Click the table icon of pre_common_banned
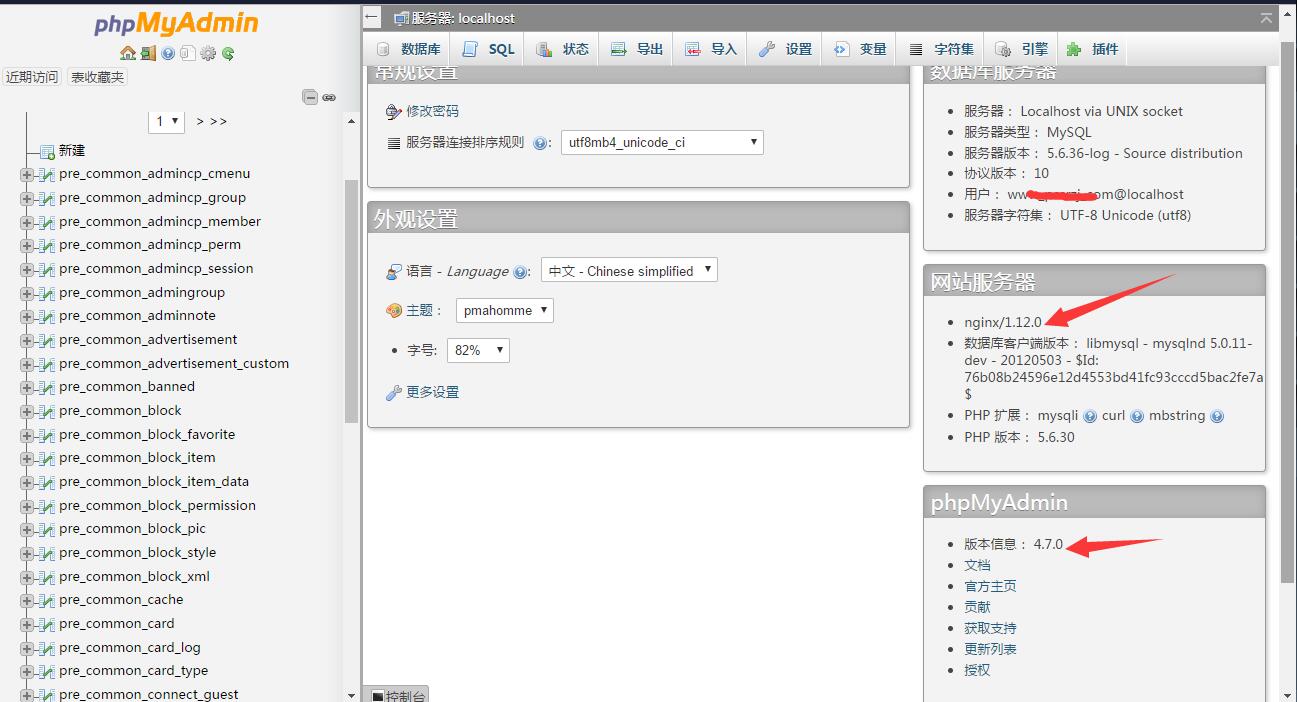1297x702 pixels. pos(46,387)
